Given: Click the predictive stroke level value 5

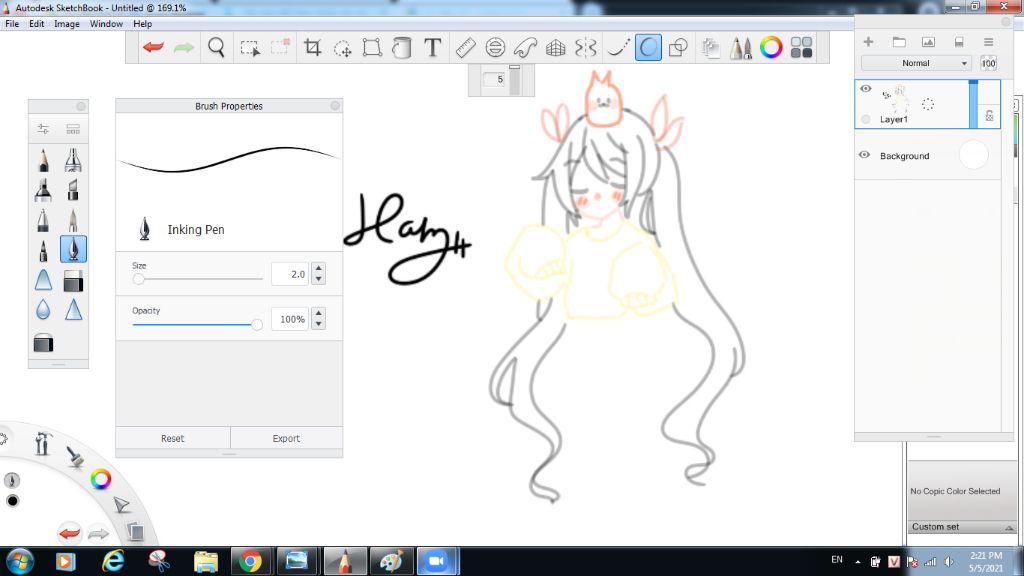Looking at the screenshot, I should coord(494,80).
